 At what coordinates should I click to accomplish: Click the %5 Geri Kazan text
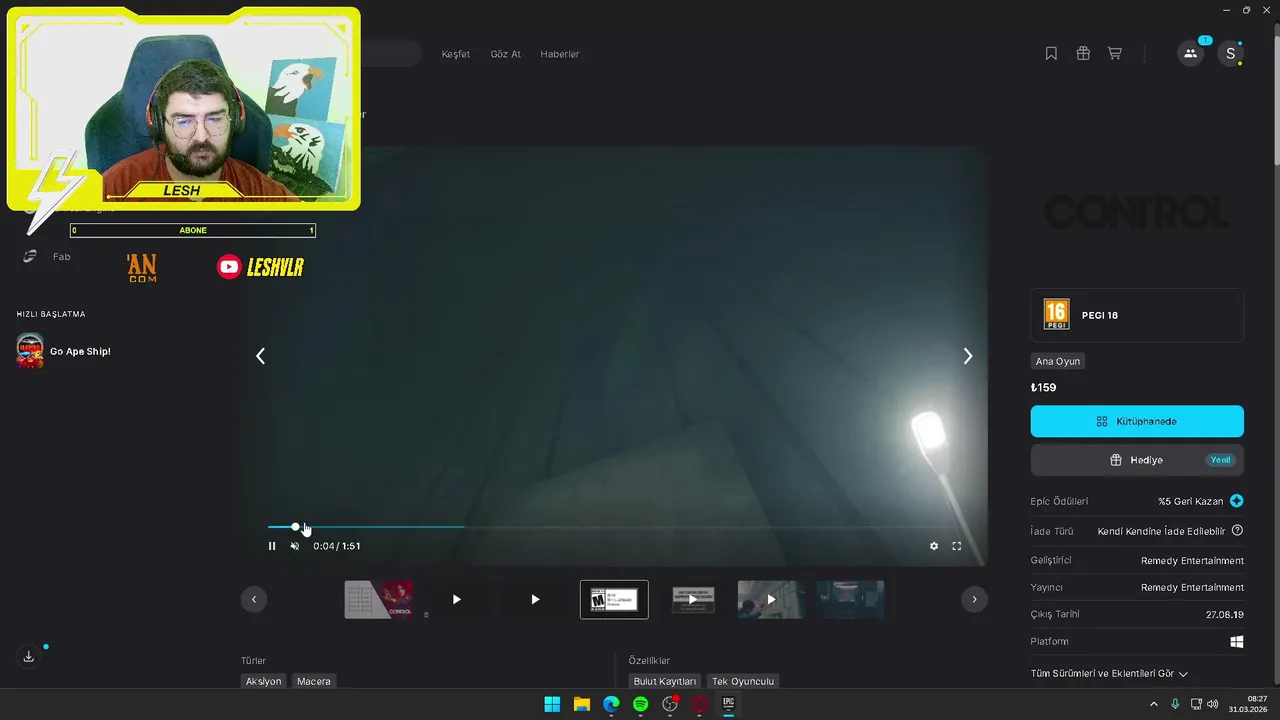[x=1191, y=501]
